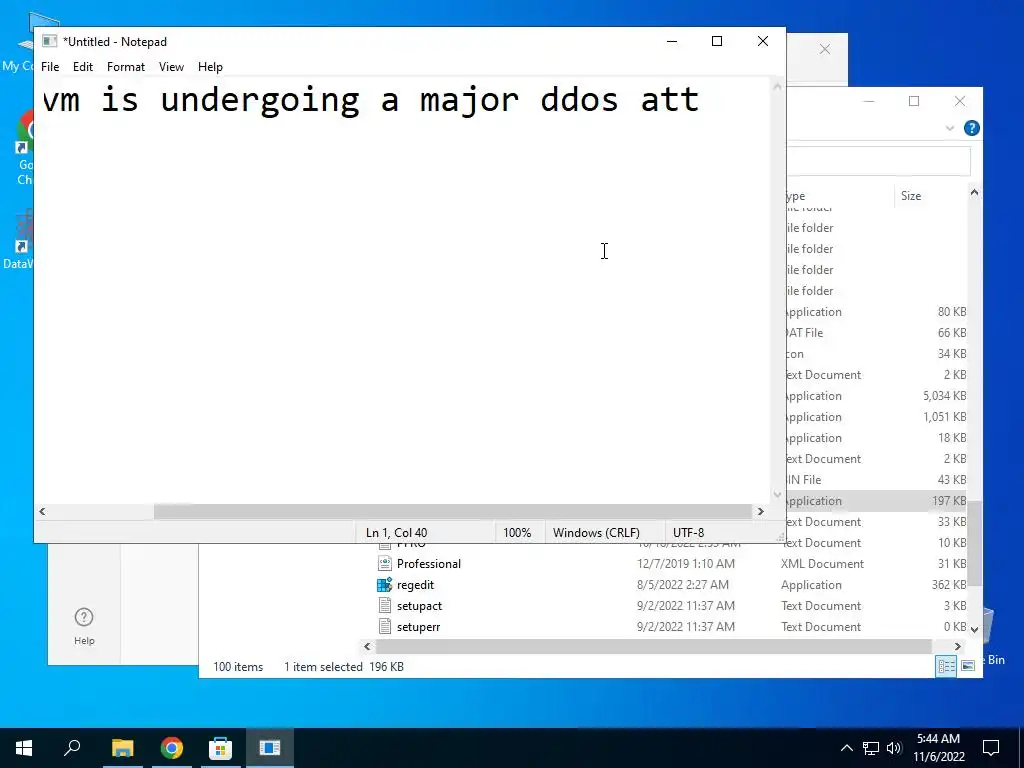Viewport: 1024px width, 768px height.
Task: Switch File Explorer to large icons view
Action: point(968,665)
